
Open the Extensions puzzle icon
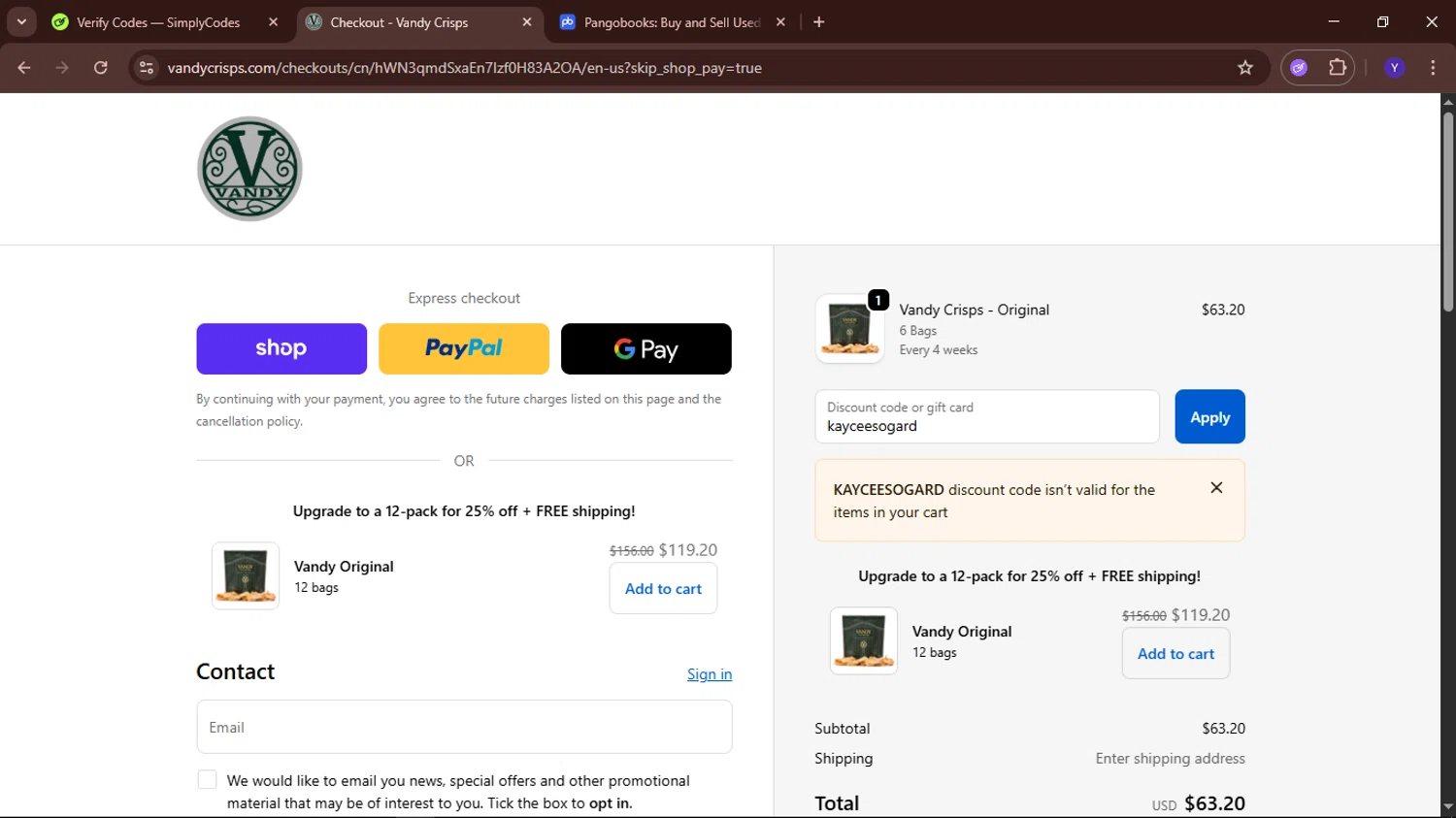(1338, 68)
